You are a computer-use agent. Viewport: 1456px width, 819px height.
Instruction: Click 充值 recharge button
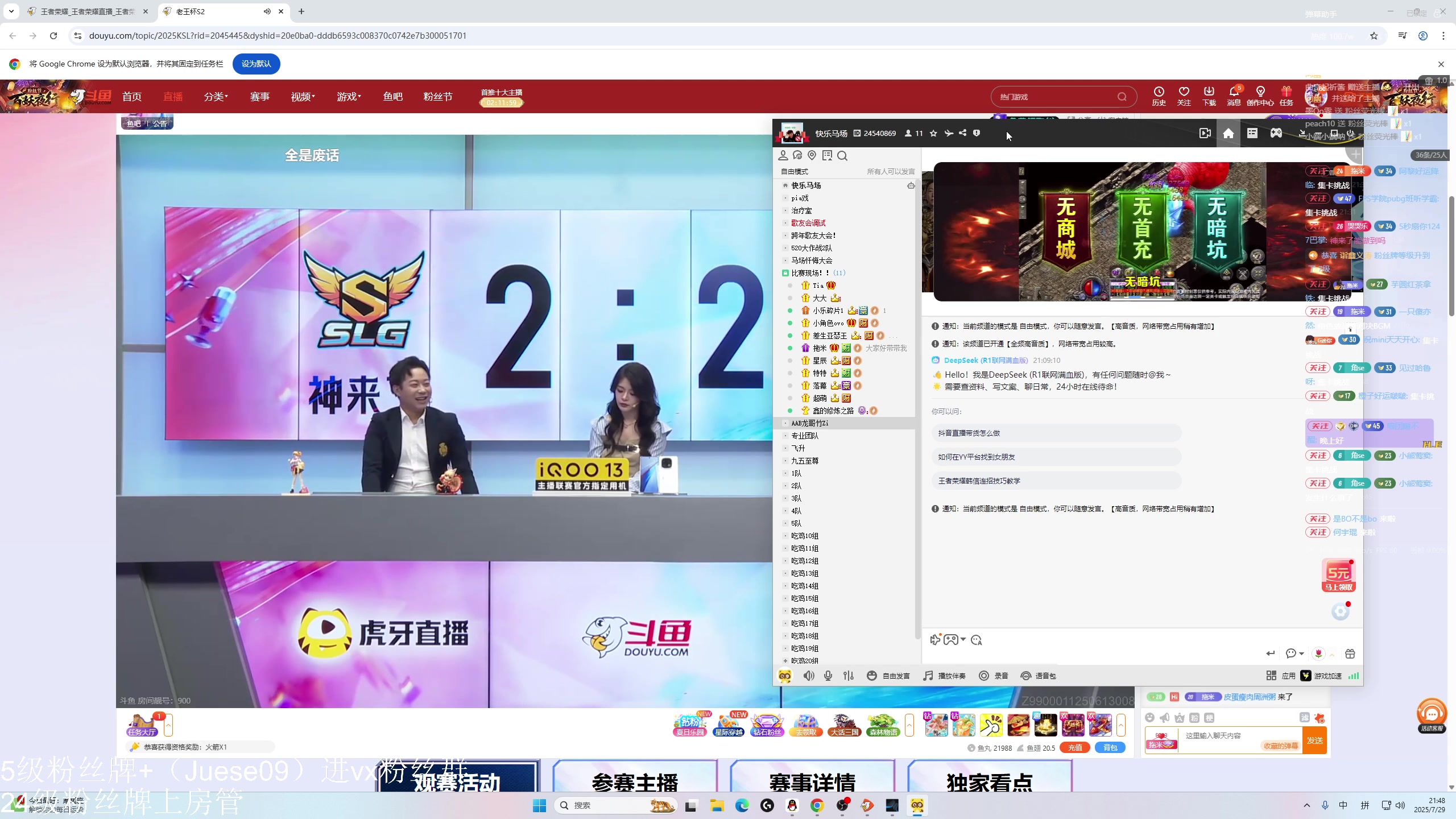point(1074,748)
